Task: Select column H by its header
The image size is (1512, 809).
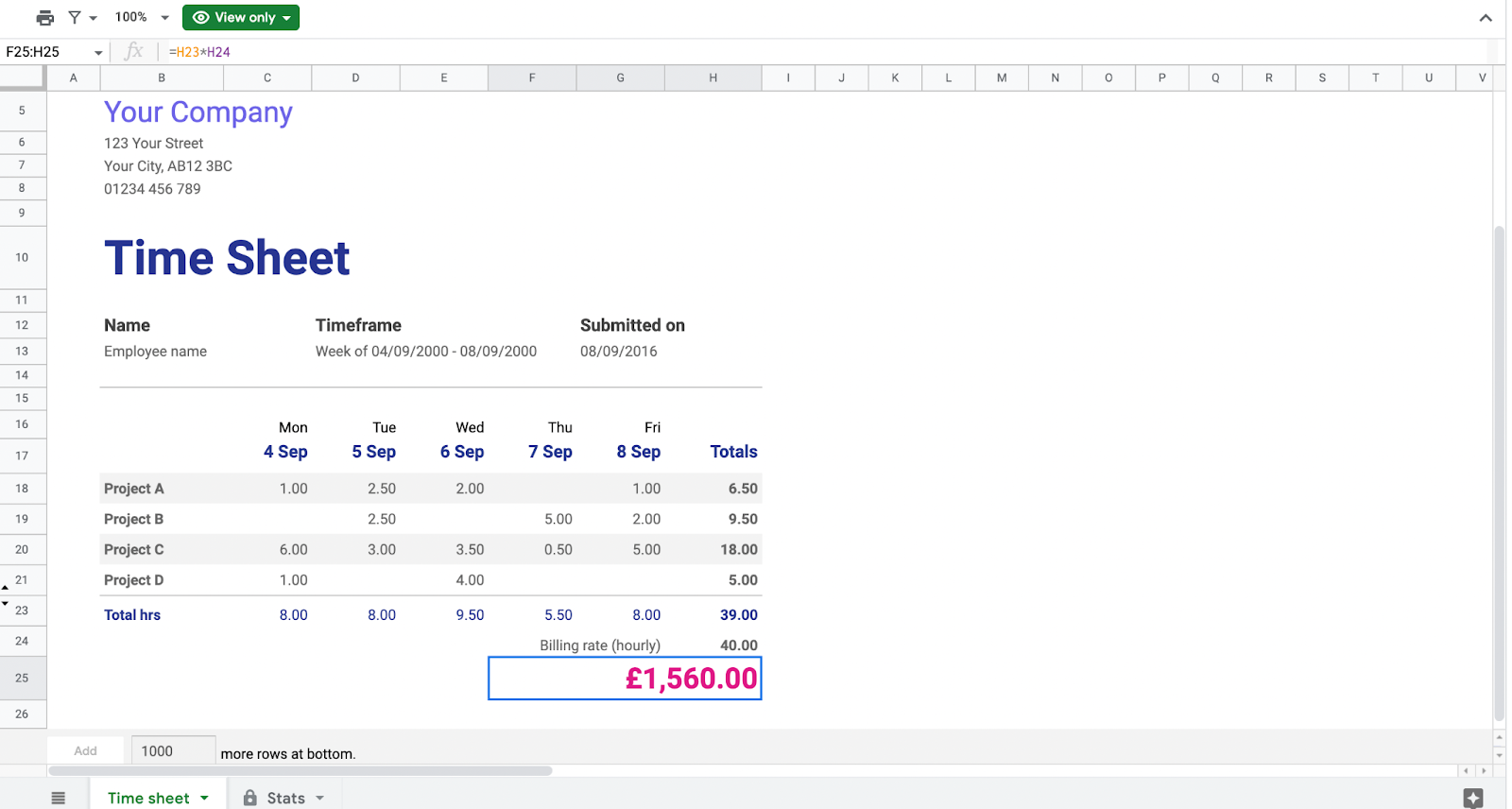Action: 713,77
